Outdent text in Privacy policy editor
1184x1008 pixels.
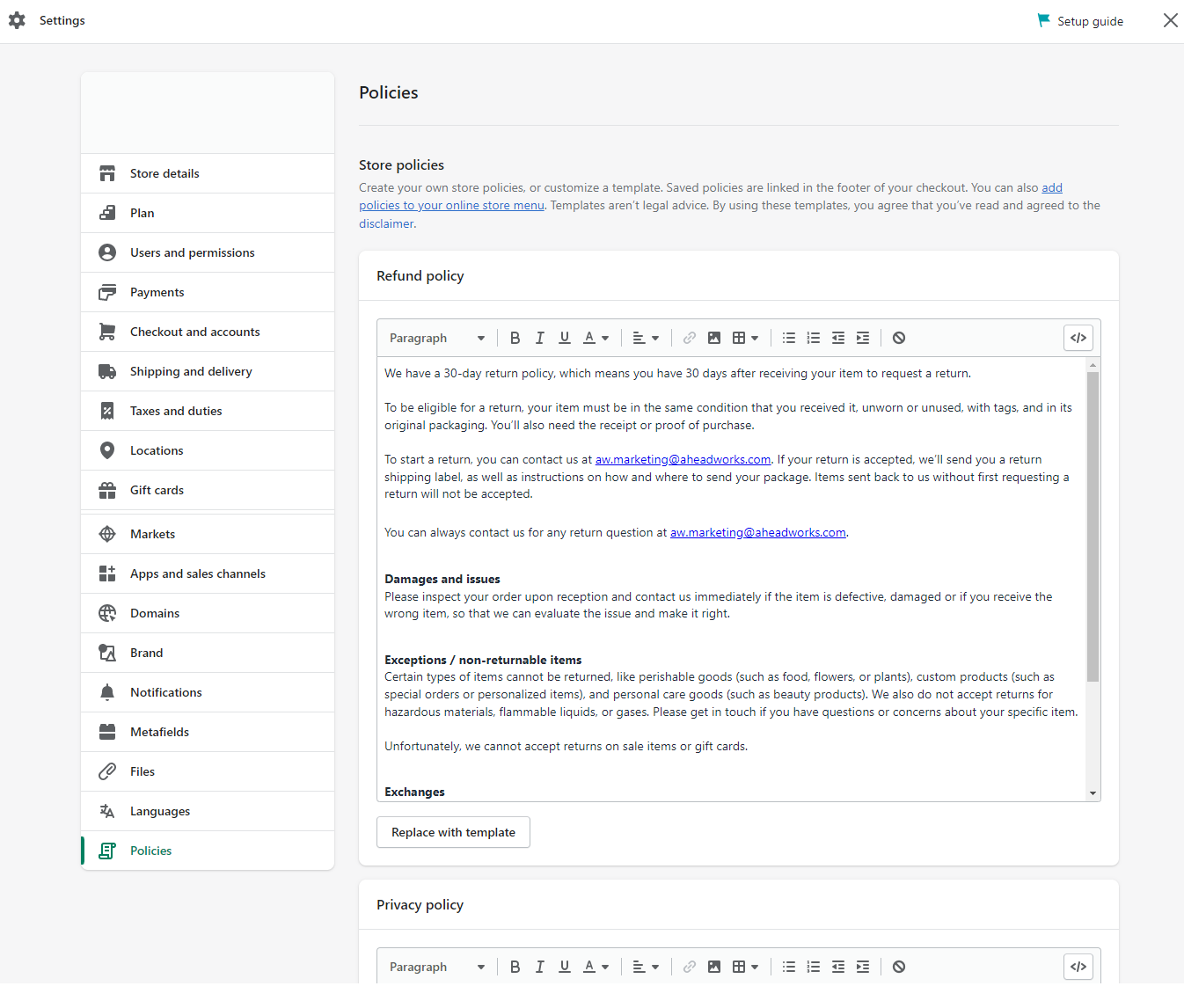coord(838,967)
